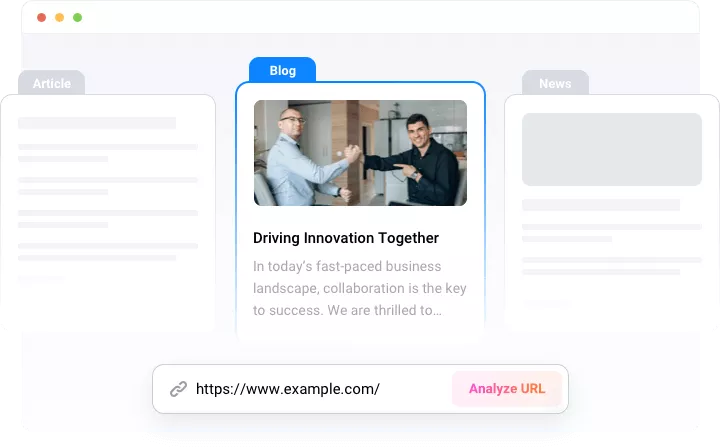Select the gray image placeholder in News card
This screenshot has width=720, height=448.
pos(611,149)
